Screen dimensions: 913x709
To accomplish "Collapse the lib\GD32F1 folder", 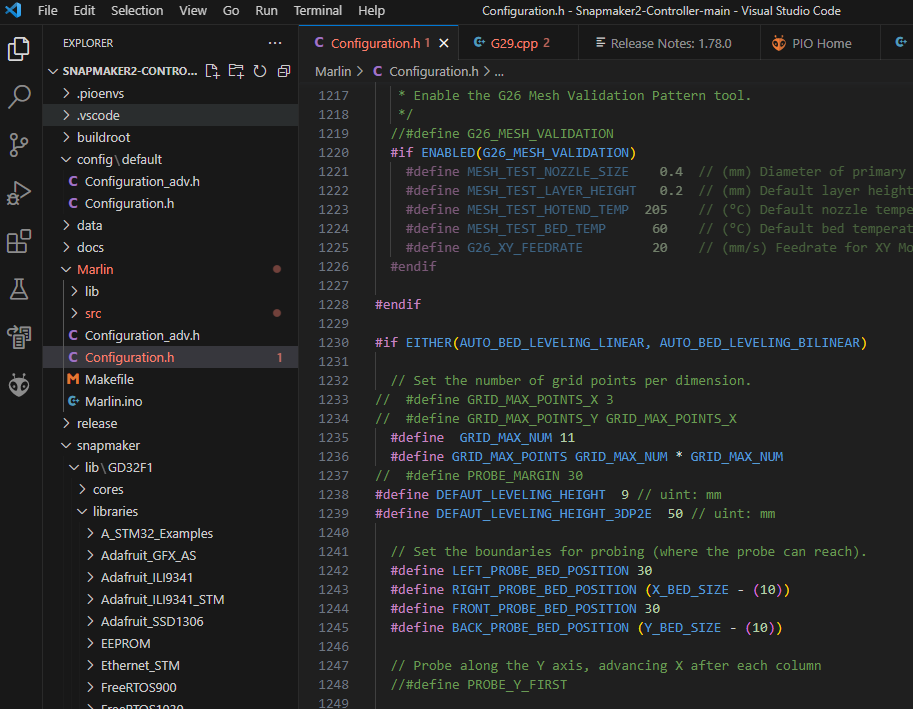I will [171, 467].
